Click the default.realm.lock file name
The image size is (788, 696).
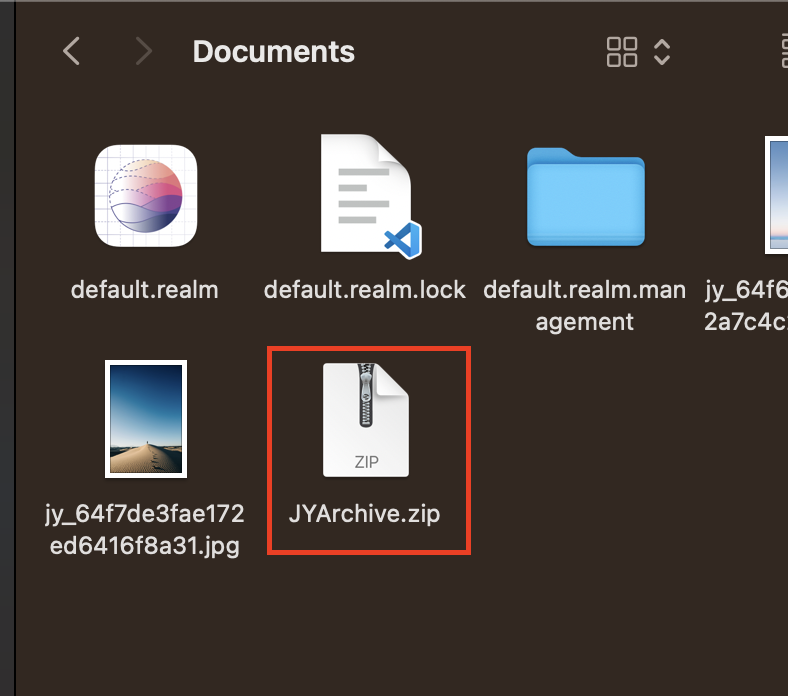click(365, 290)
